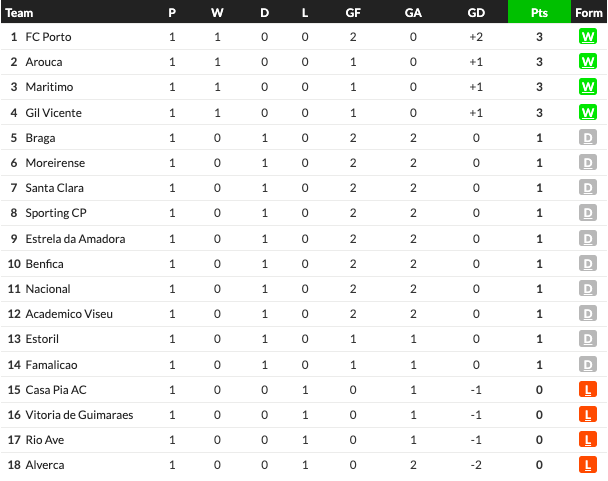Open the FC Porto team link
Viewport: 608px width, 481px height.
(48, 37)
